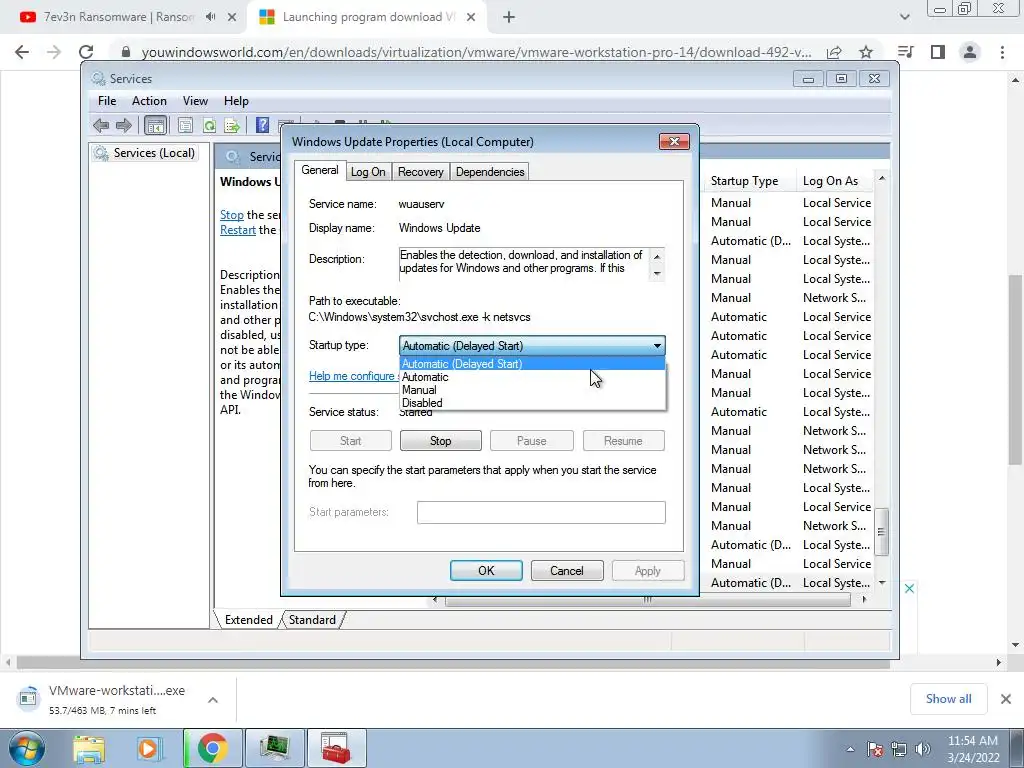Screen dimensions: 1024x768
Task: Click the Services list horizontal scrollbar
Action: (647, 600)
